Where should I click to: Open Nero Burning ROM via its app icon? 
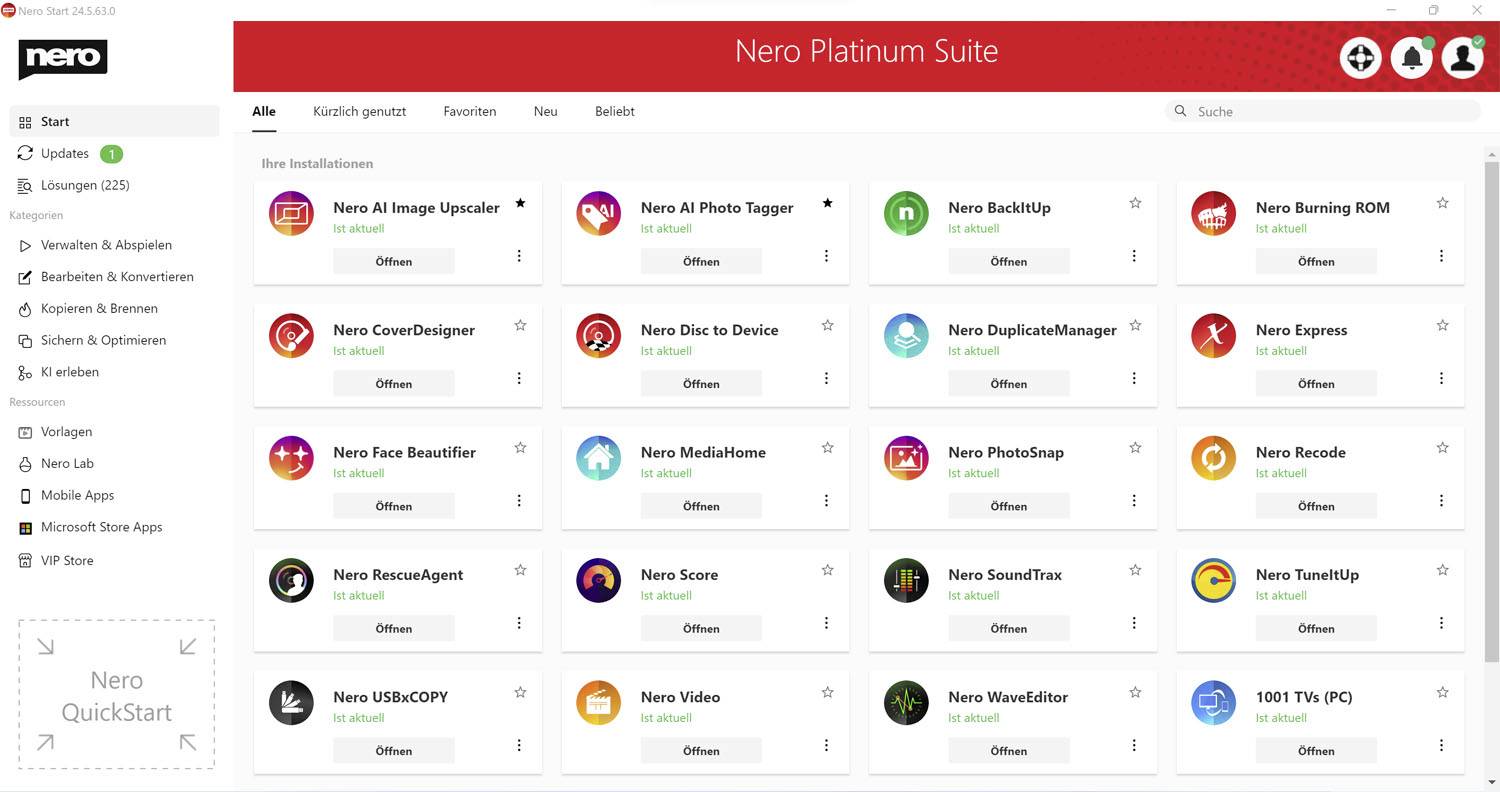tap(1213, 213)
